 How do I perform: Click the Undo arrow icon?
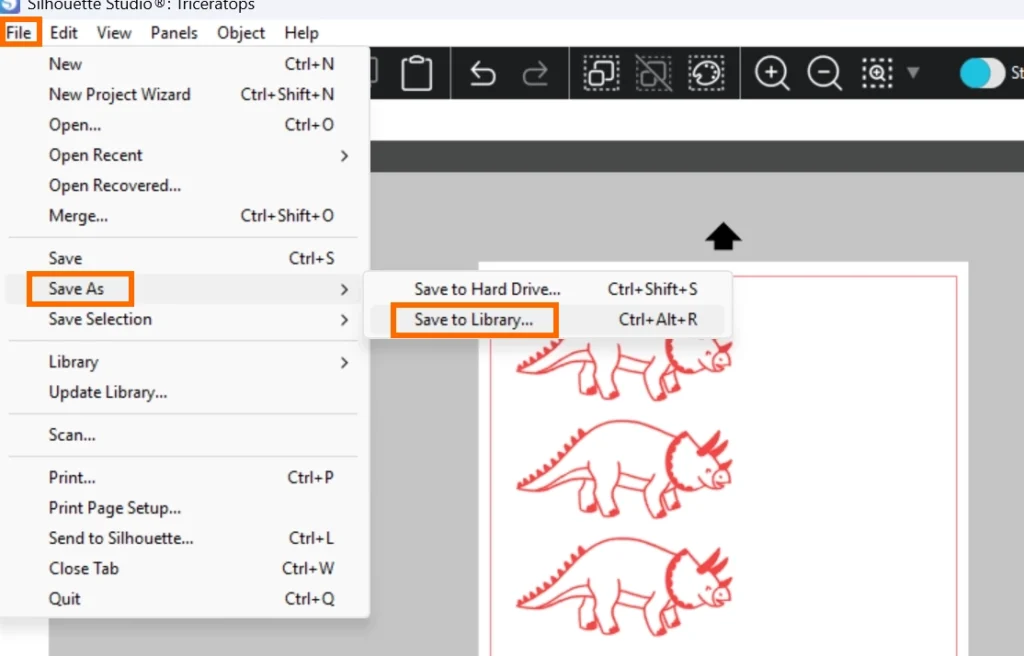(483, 73)
